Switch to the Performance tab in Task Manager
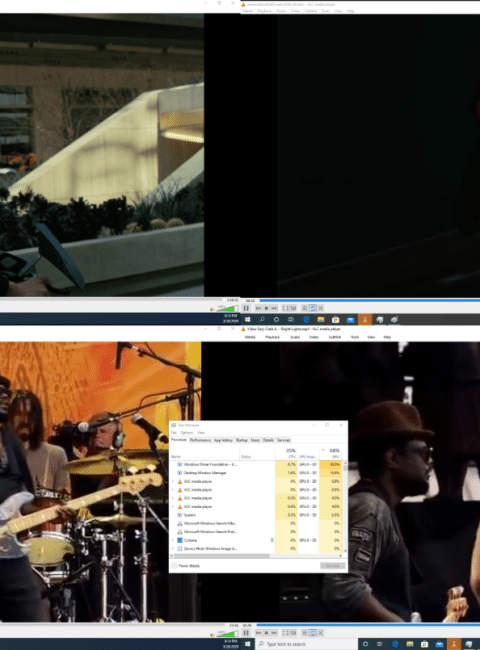Image resolution: width=480 pixels, height=650 pixels. 200,440
